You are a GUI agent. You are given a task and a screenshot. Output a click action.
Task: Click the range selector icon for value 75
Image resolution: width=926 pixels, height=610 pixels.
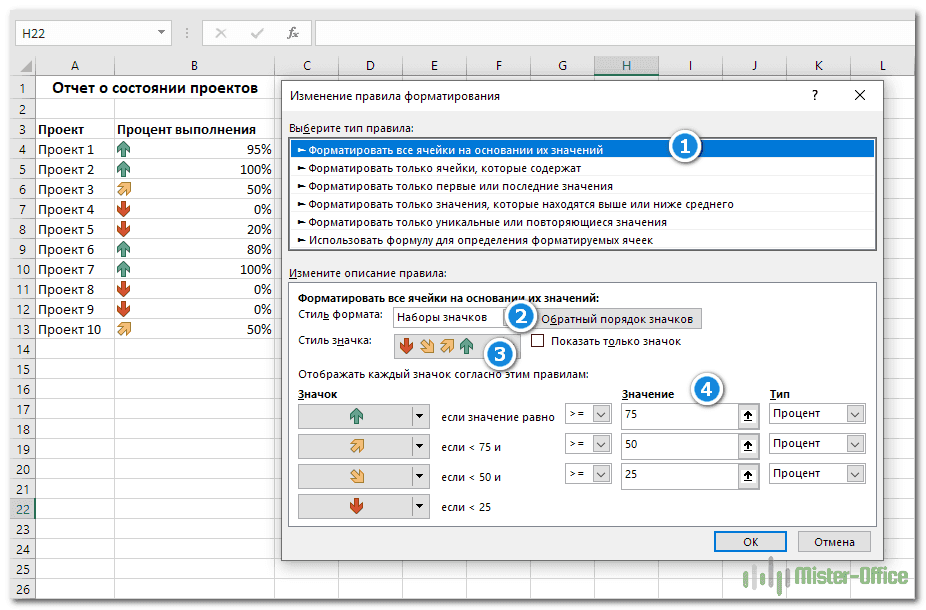[x=749, y=415]
